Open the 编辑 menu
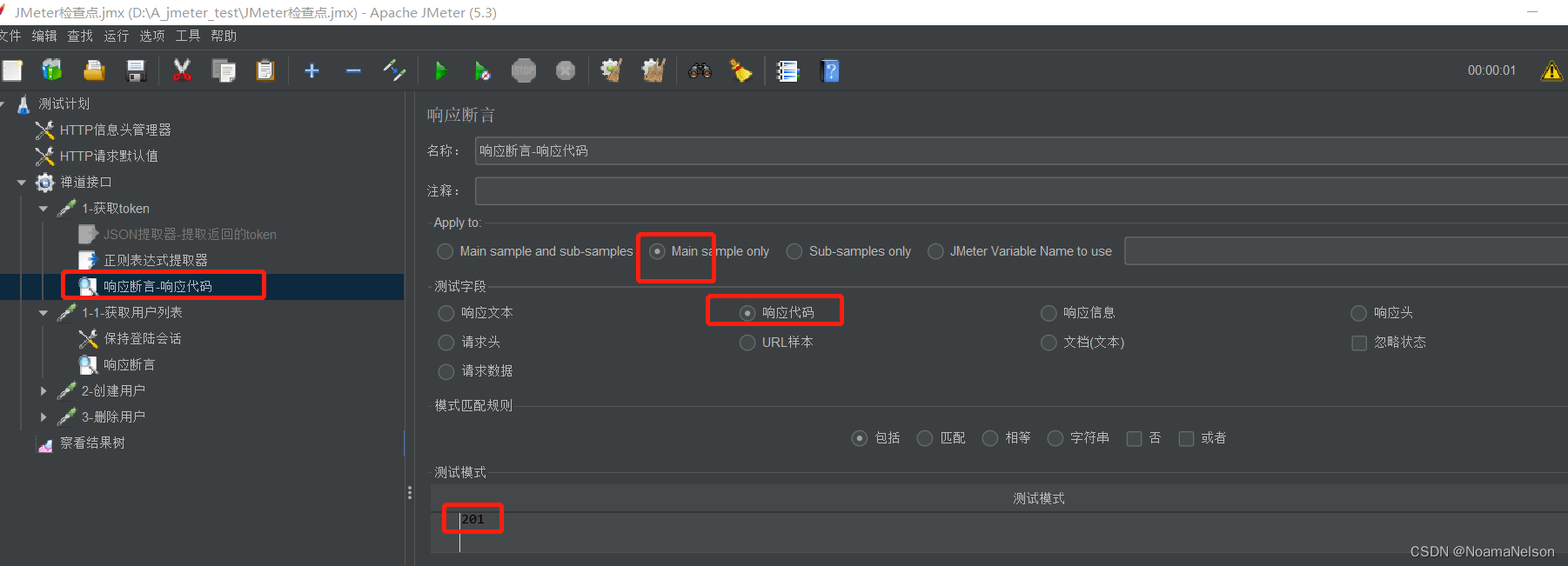Viewport: 1568px width, 566px height. pyautogui.click(x=44, y=36)
